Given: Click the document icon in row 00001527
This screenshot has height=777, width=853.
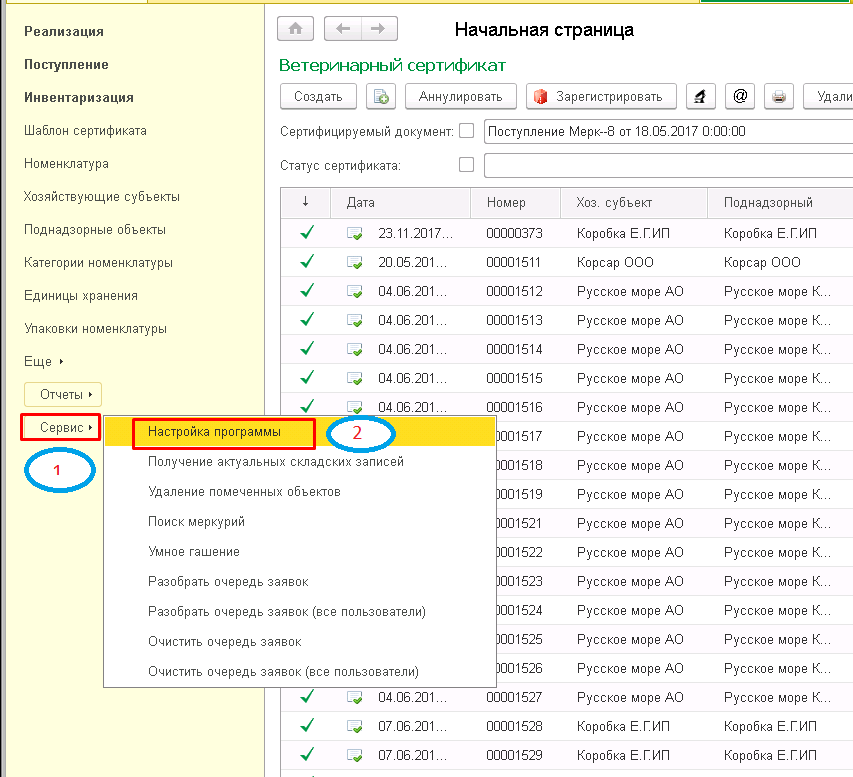Looking at the screenshot, I should pyautogui.click(x=355, y=697).
